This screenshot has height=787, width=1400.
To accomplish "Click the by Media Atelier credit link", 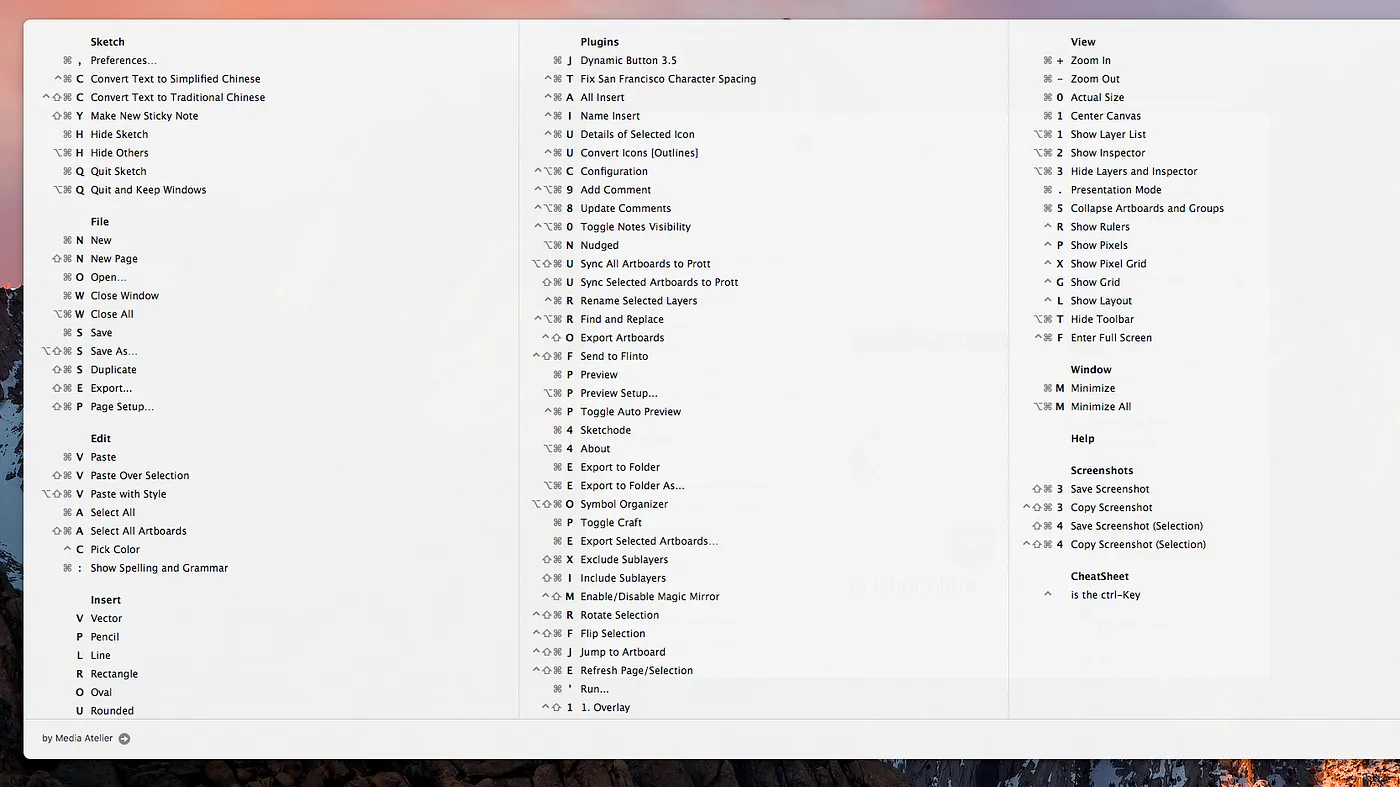I will [x=77, y=739].
